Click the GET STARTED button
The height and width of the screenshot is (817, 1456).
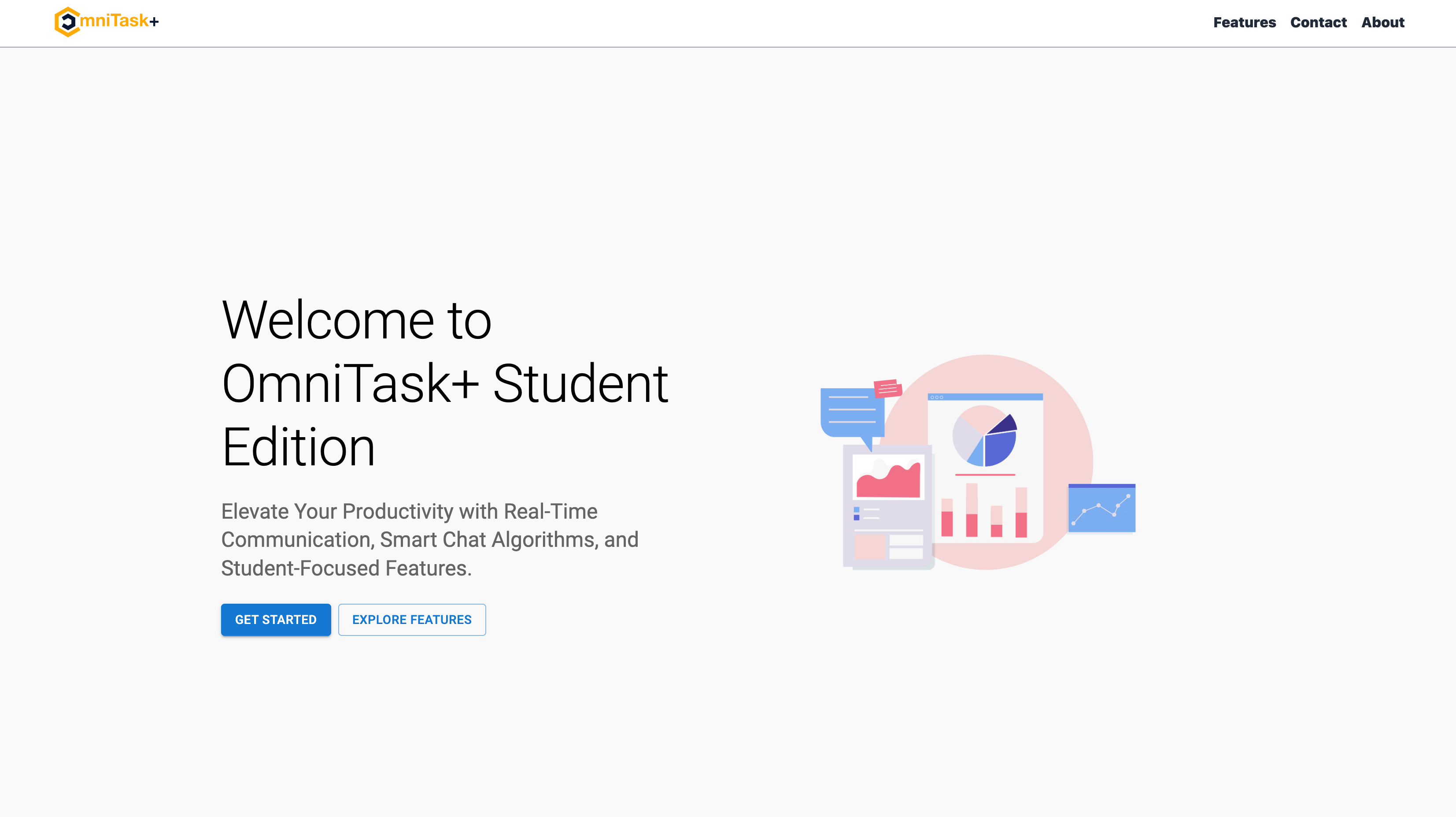coord(276,620)
